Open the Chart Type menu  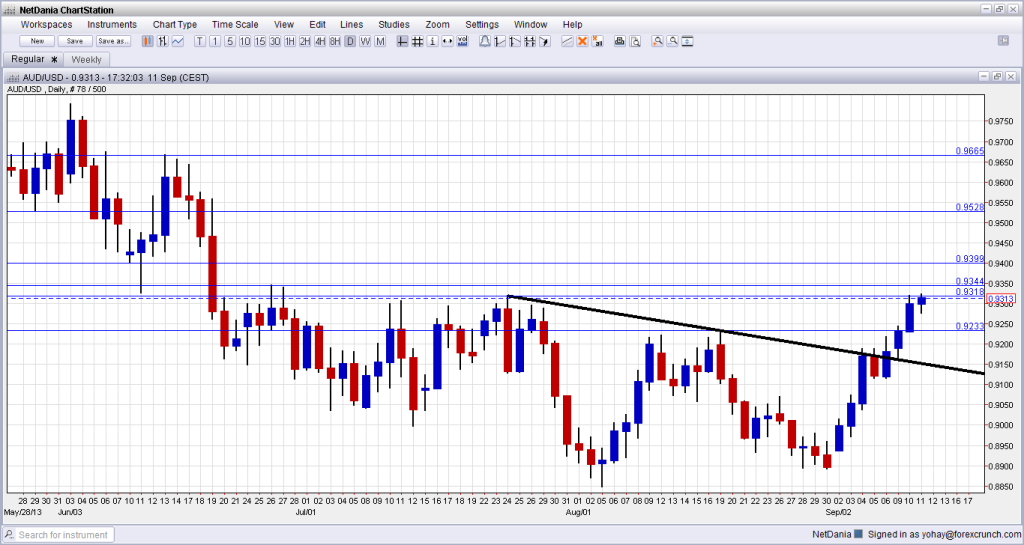point(174,24)
